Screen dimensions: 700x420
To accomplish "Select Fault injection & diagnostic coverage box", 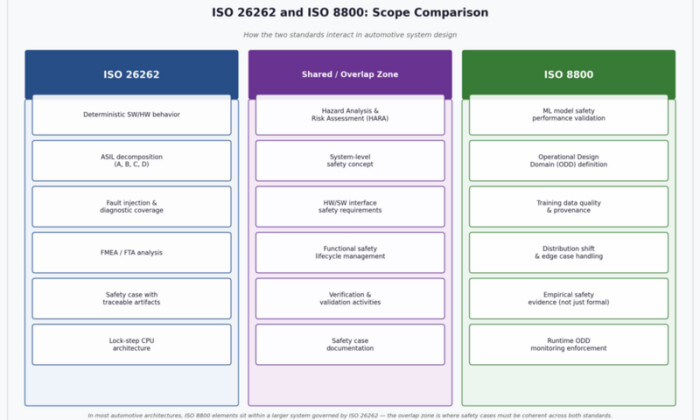I will (131, 206).
